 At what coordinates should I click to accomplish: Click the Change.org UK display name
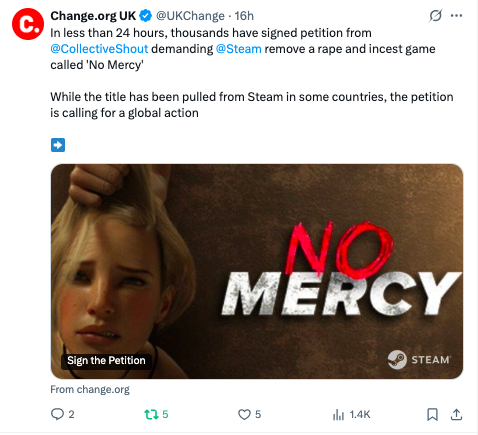click(93, 16)
